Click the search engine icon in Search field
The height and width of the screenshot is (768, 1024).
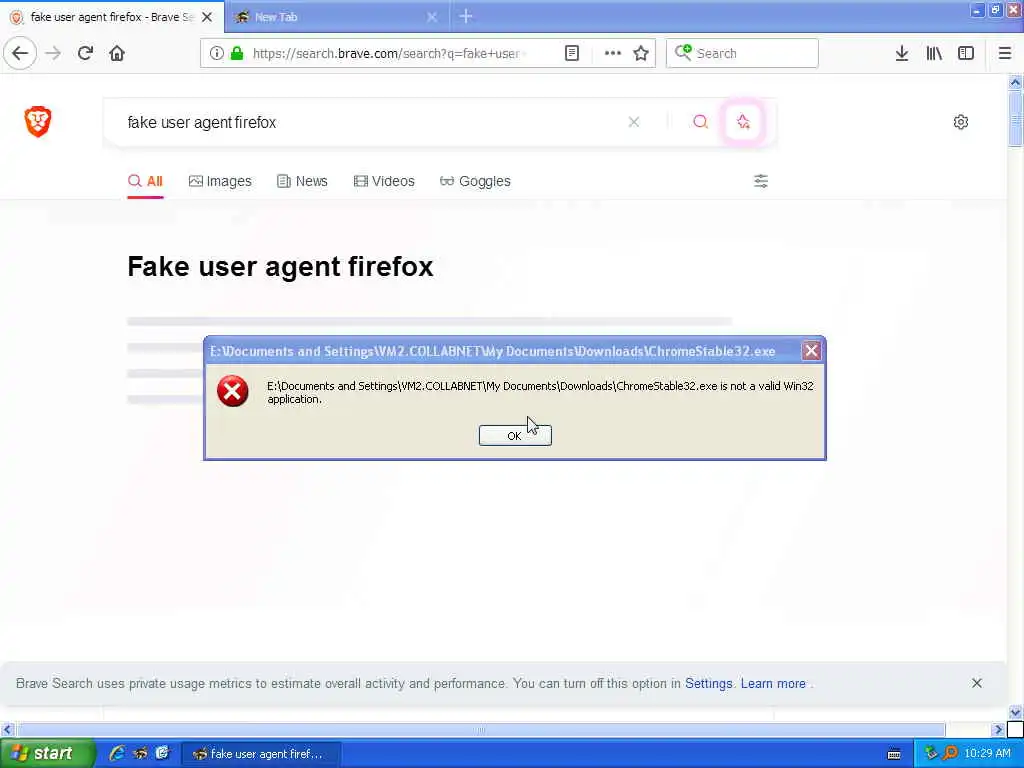pos(683,52)
